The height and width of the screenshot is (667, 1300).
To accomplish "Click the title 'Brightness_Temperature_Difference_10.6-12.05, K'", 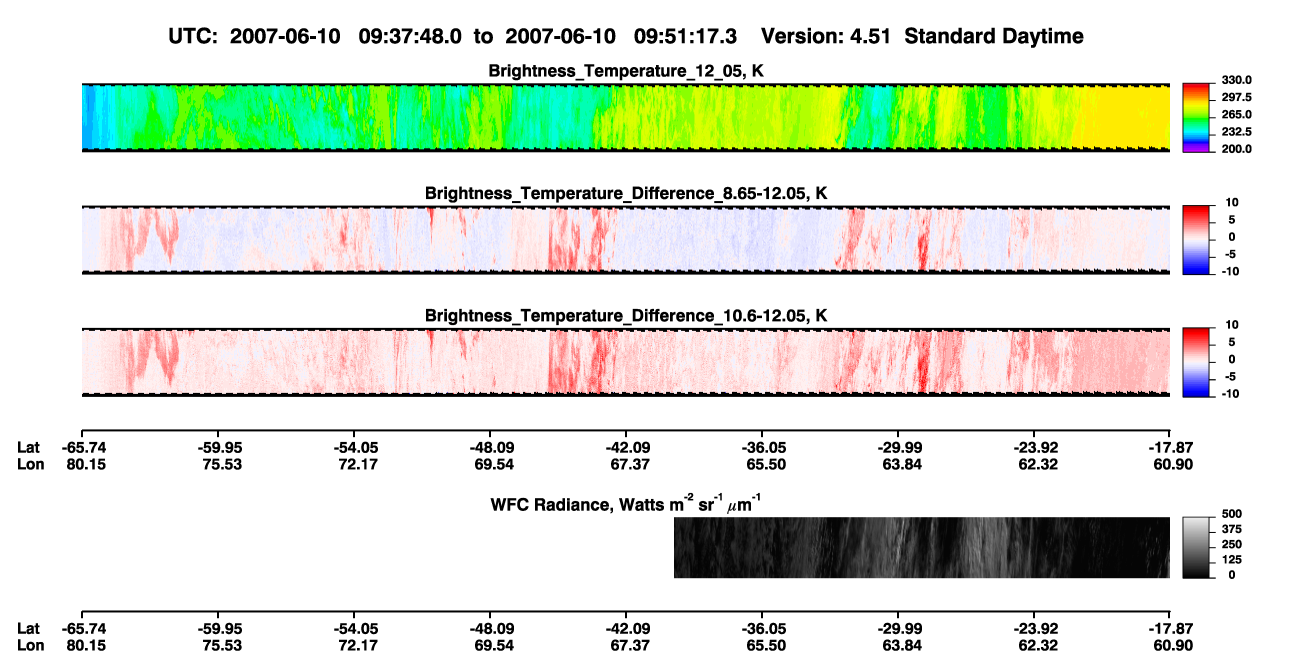I will 626,316.
